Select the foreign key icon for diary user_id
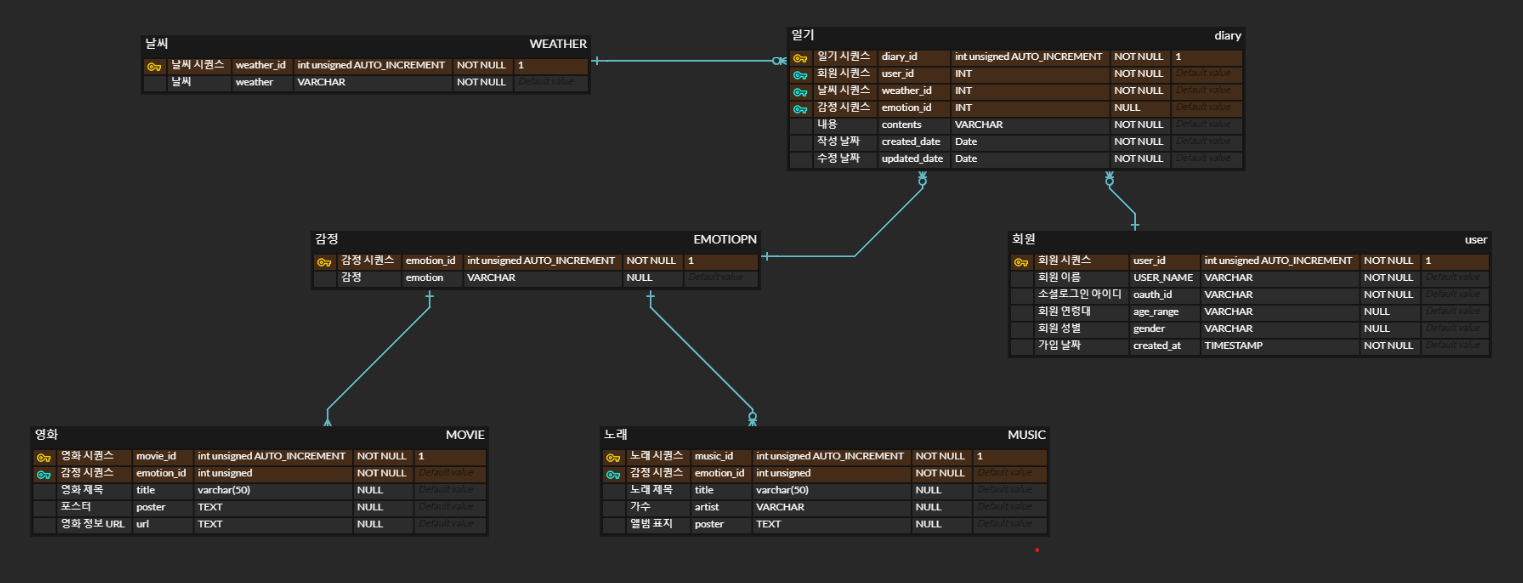Image resolution: width=1523 pixels, height=583 pixels. (x=800, y=75)
